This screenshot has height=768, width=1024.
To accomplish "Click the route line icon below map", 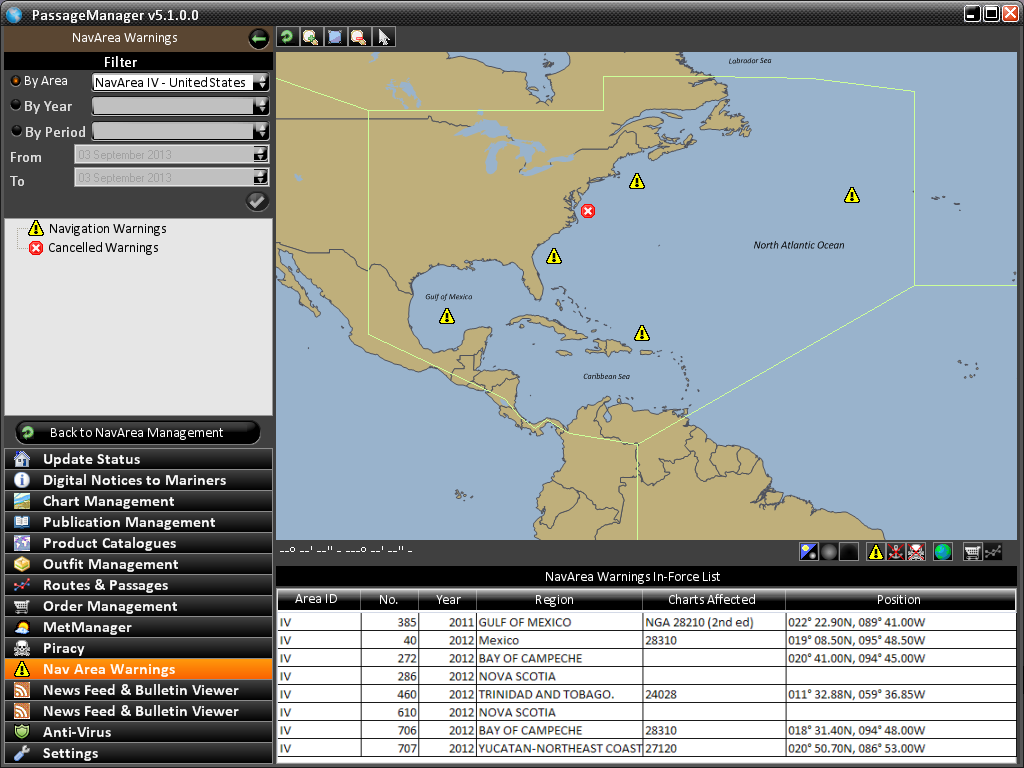I will pyautogui.click(x=993, y=552).
